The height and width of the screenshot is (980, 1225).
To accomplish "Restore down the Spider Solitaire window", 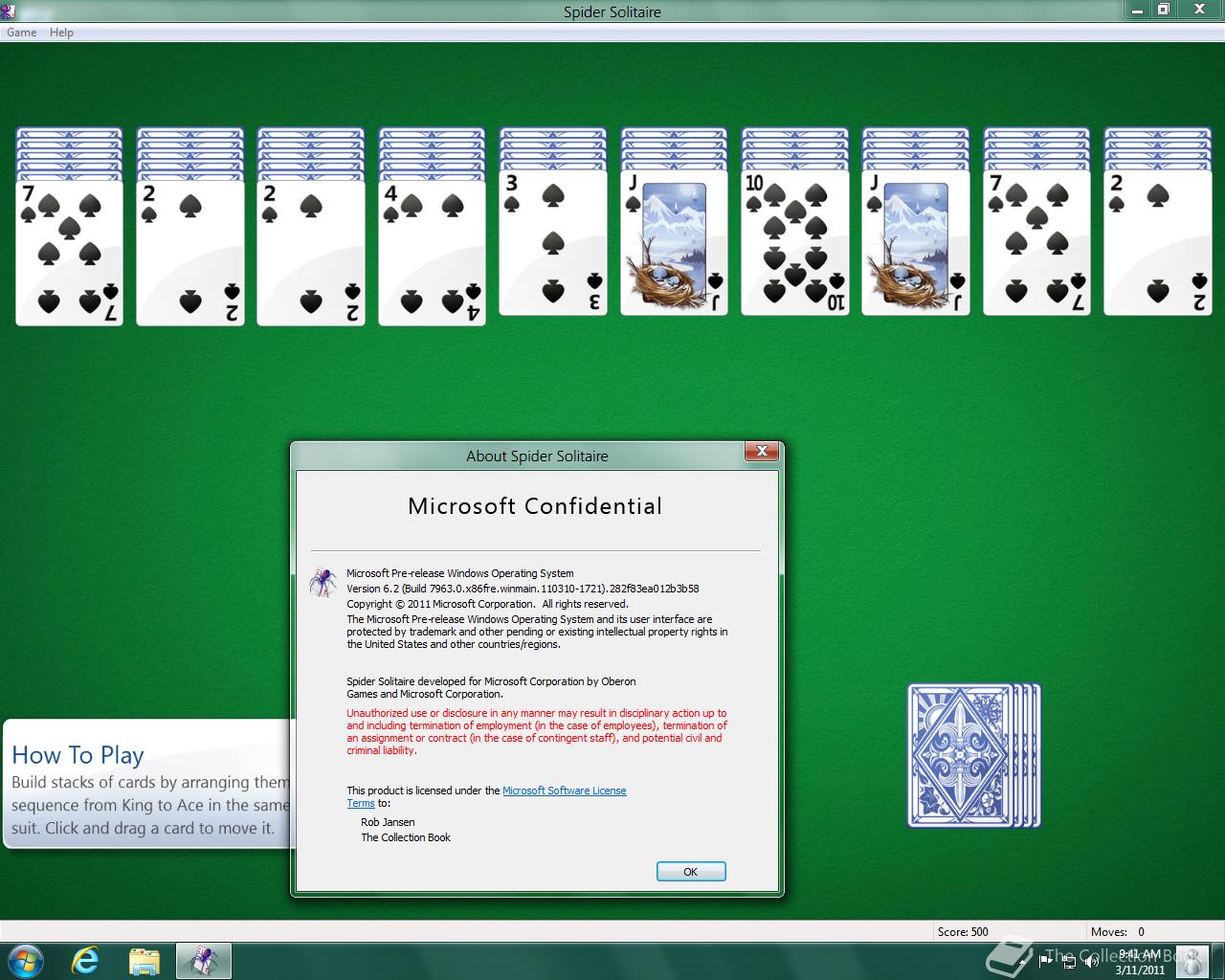I will 1163,10.
